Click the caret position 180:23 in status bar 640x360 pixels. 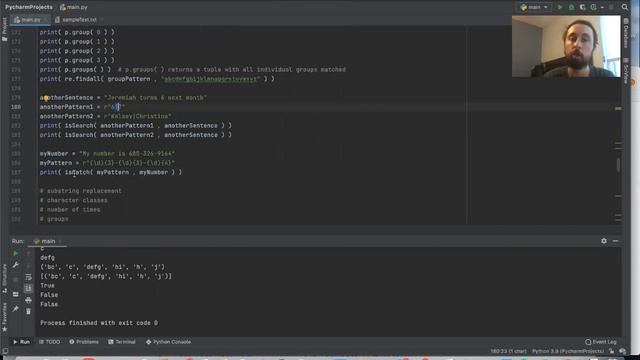tap(508, 351)
